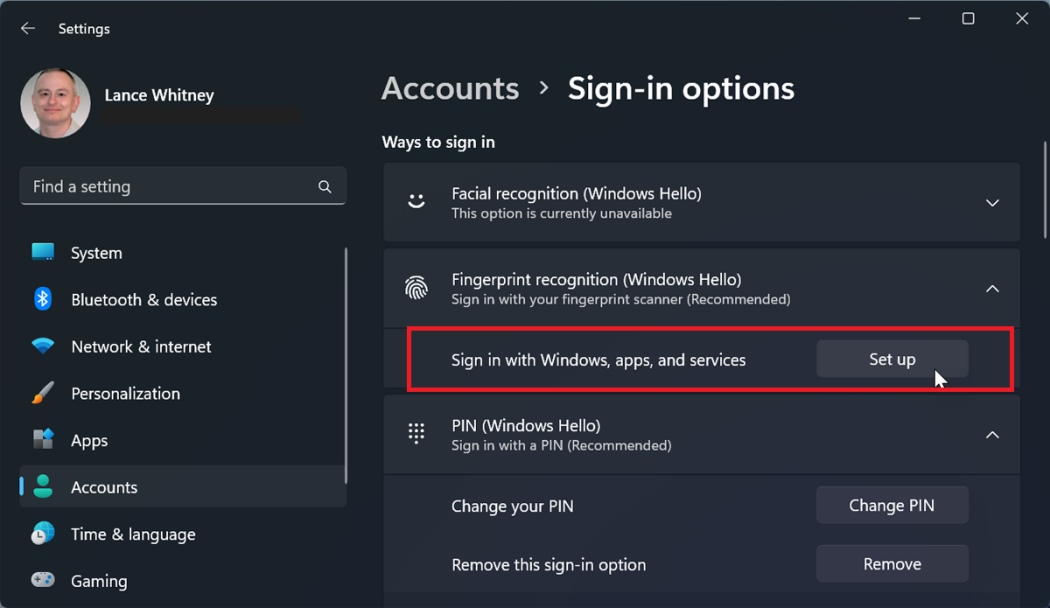Collapse the PIN (Windows Hello) section chevron
This screenshot has height=608, width=1050.
[992, 435]
